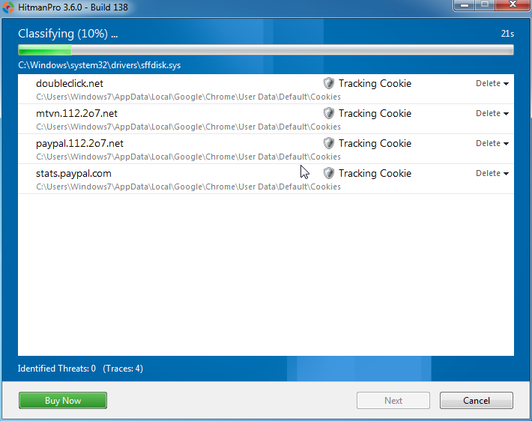
Task: Expand Delete action menu for paypal.112.2o7.net
Action: tap(492, 143)
